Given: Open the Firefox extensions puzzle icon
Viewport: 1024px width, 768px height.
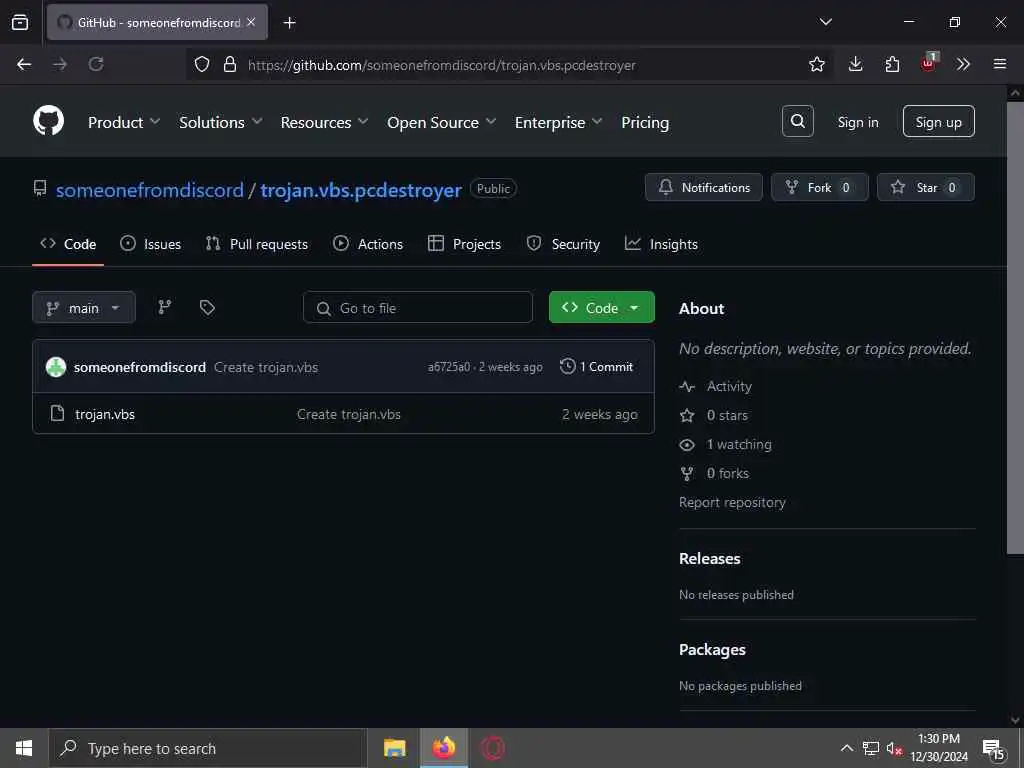Looking at the screenshot, I should 892,64.
